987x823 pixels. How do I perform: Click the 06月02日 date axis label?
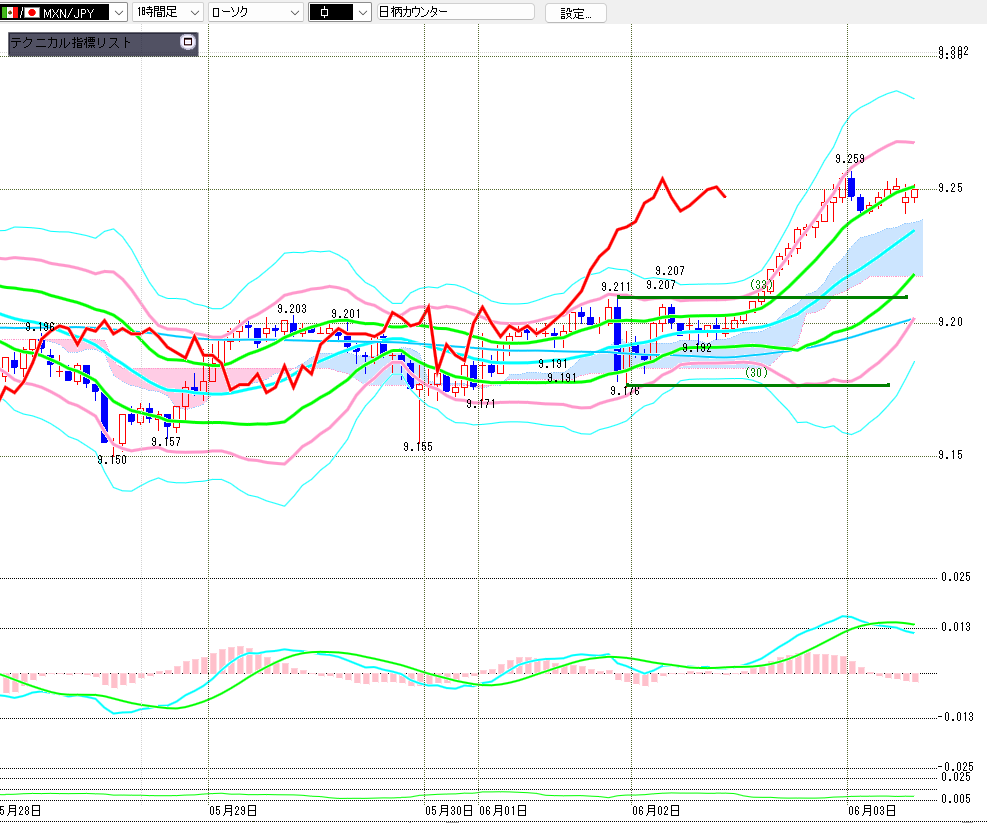pos(656,811)
